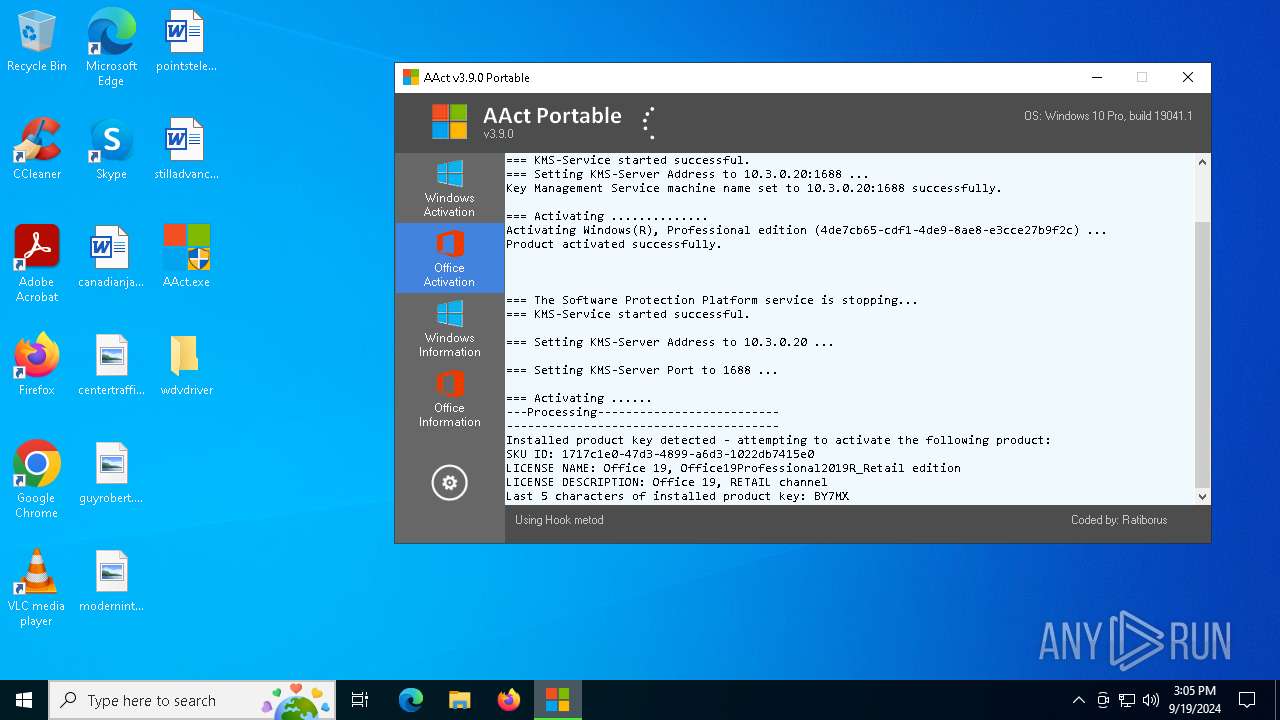
Task: Open modernint image file on desktop
Action: pyautogui.click(x=111, y=582)
